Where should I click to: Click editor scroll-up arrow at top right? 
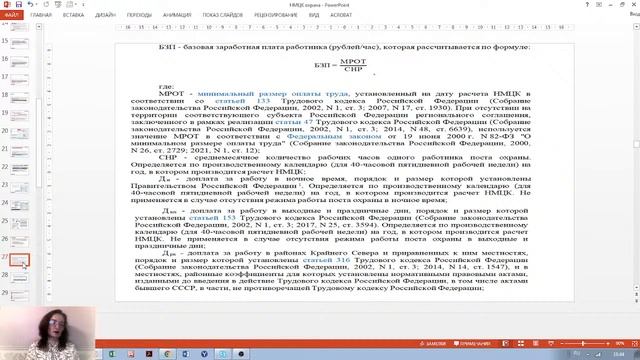[x=636, y=27]
